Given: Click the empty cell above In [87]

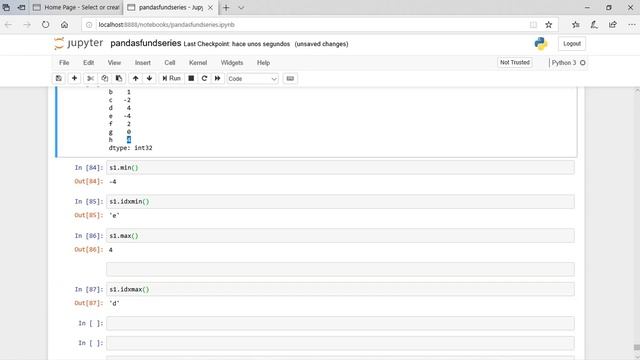Looking at the screenshot, I should 340,269.
